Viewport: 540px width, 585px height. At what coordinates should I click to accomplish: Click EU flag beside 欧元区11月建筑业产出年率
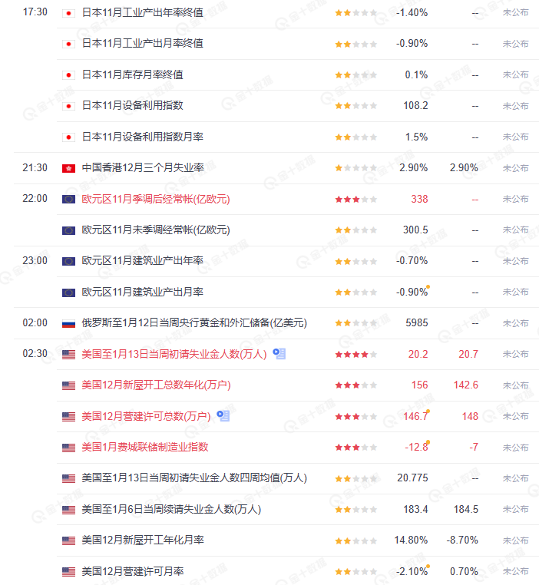coord(68,261)
